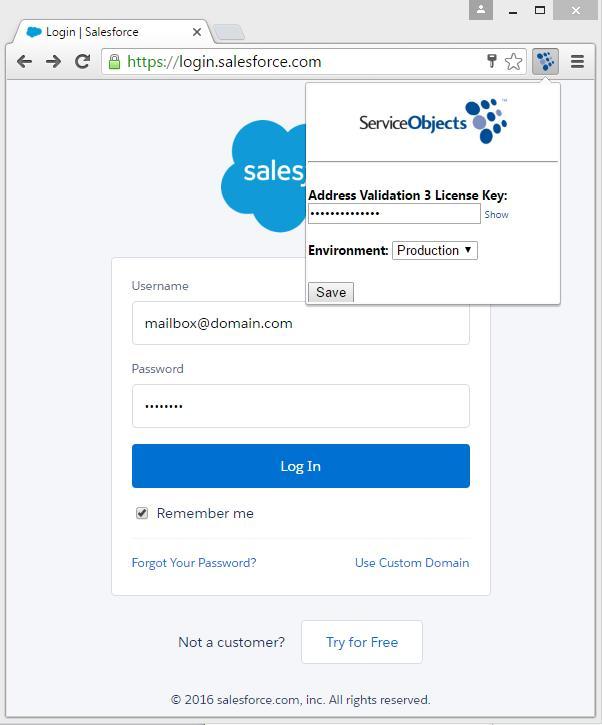This screenshot has height=725, width=602.
Task: Click the Try for Free button
Action: [362, 642]
